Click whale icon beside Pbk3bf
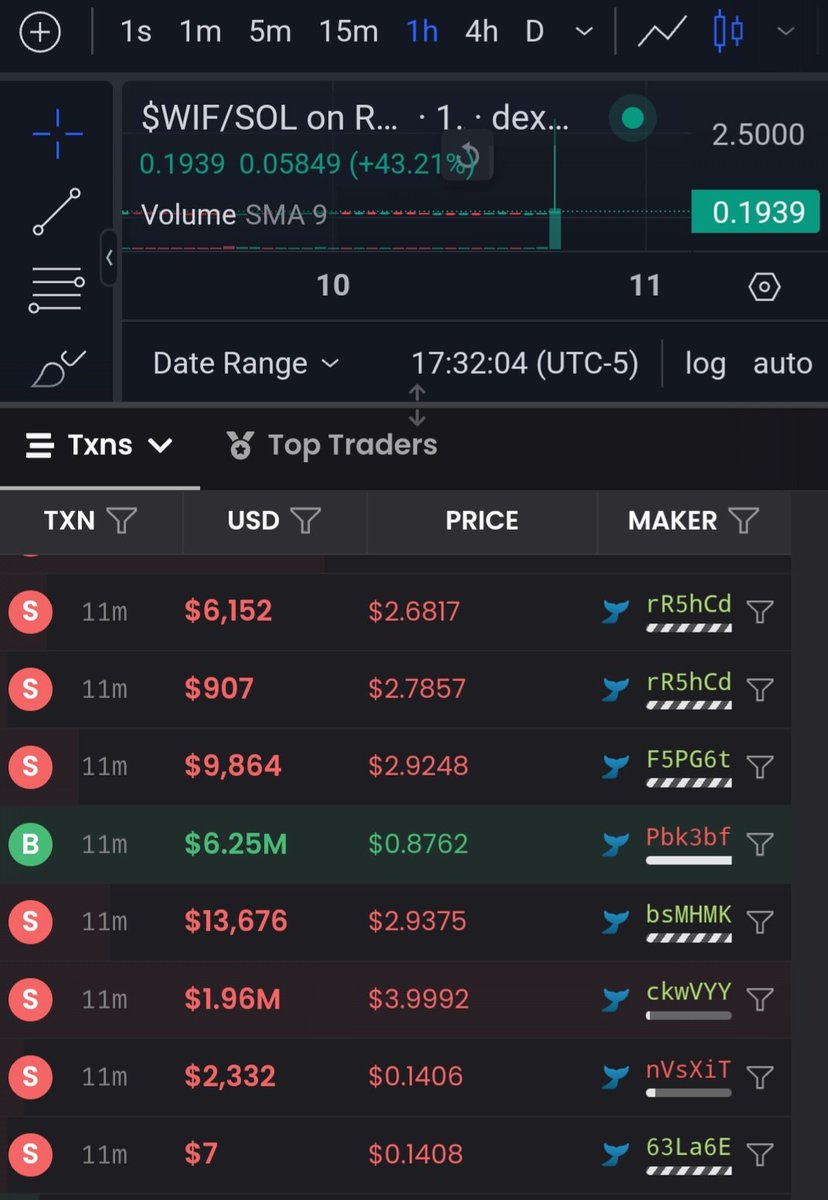828x1200 pixels. tap(615, 845)
